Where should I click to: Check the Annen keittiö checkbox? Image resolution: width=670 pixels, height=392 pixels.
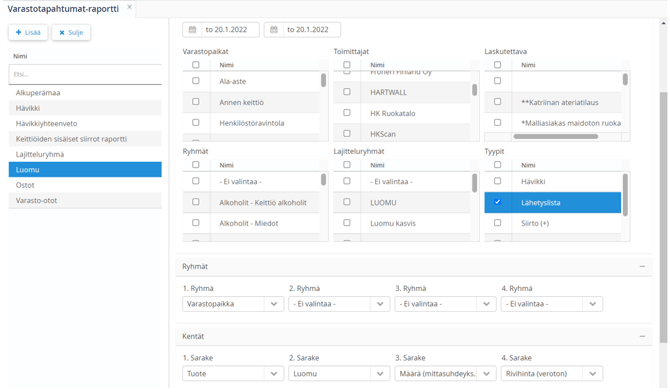point(196,102)
